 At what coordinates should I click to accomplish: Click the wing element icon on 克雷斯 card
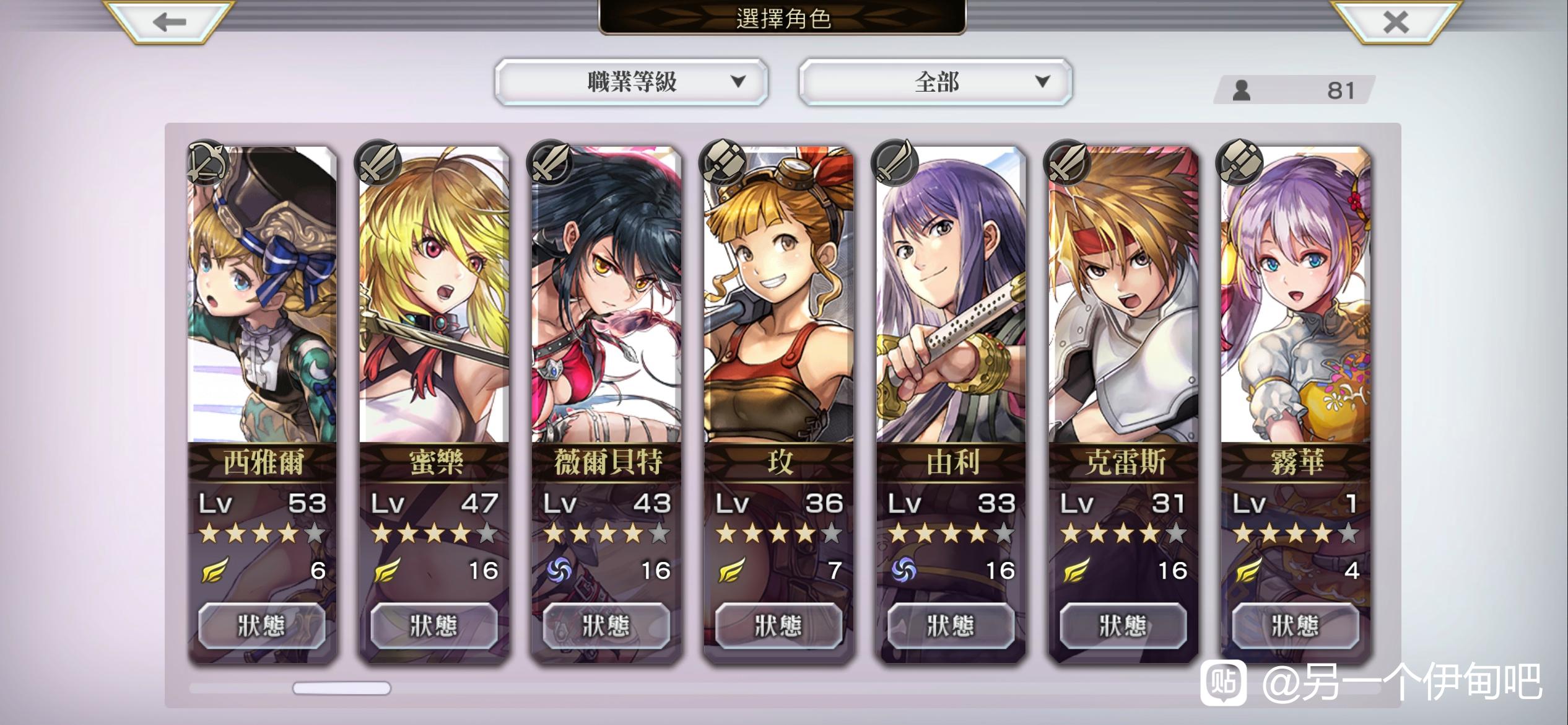[x=1076, y=570]
